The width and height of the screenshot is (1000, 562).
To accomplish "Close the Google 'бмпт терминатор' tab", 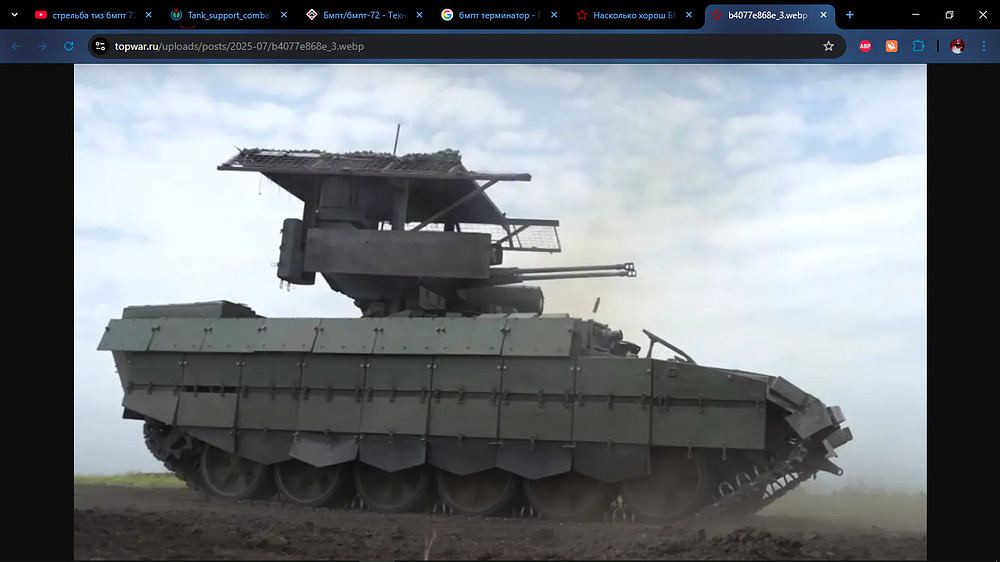I will click(x=554, y=15).
